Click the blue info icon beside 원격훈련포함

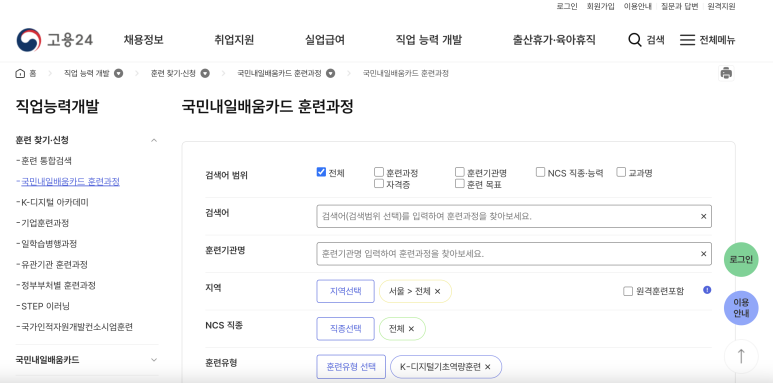pyautogui.click(x=707, y=290)
